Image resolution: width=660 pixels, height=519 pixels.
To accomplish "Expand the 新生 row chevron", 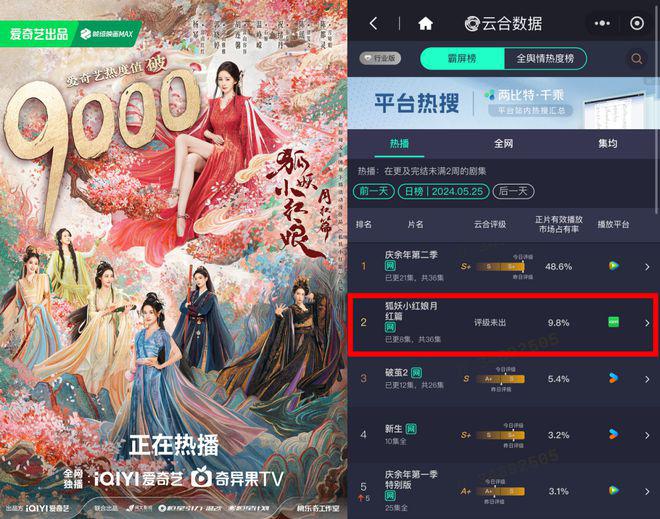I will (x=647, y=435).
